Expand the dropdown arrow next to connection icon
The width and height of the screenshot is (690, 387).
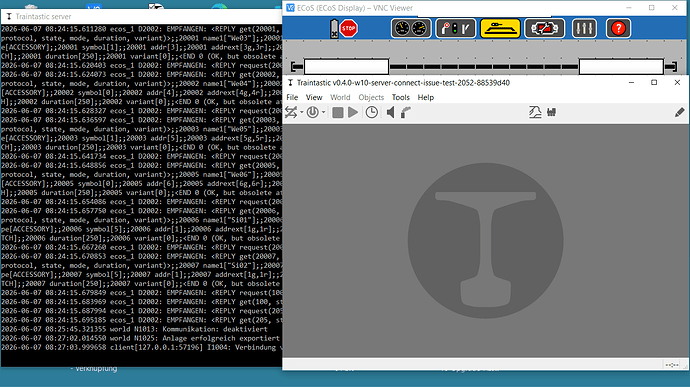point(301,113)
